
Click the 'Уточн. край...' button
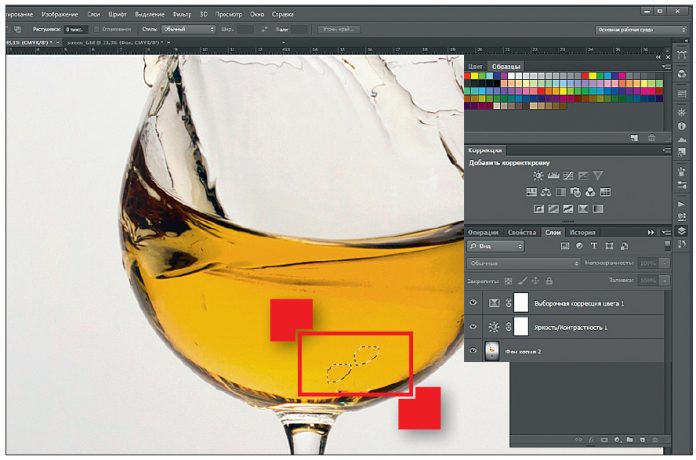pos(338,29)
